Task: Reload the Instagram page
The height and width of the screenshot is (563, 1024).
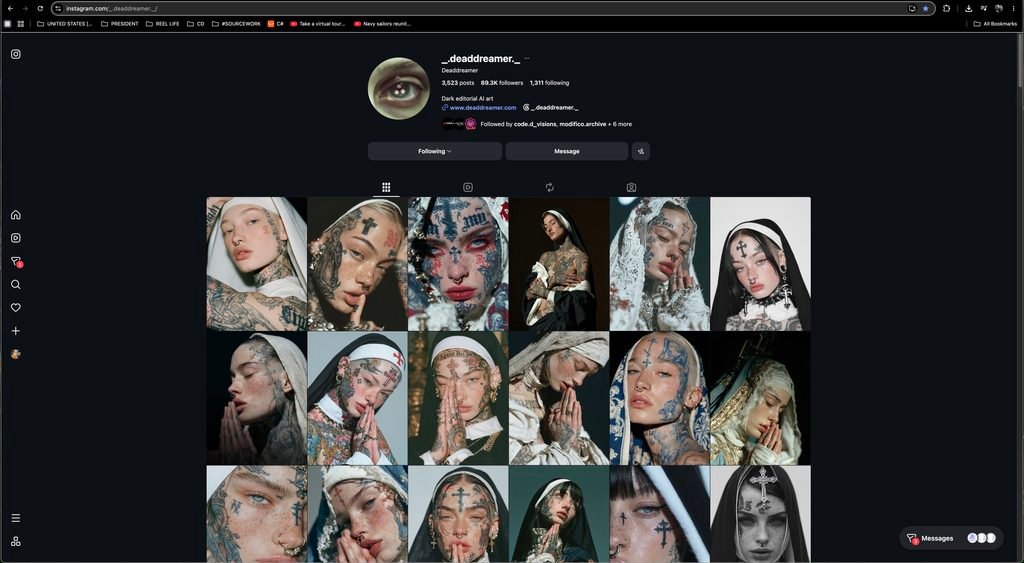Action: pos(40,8)
